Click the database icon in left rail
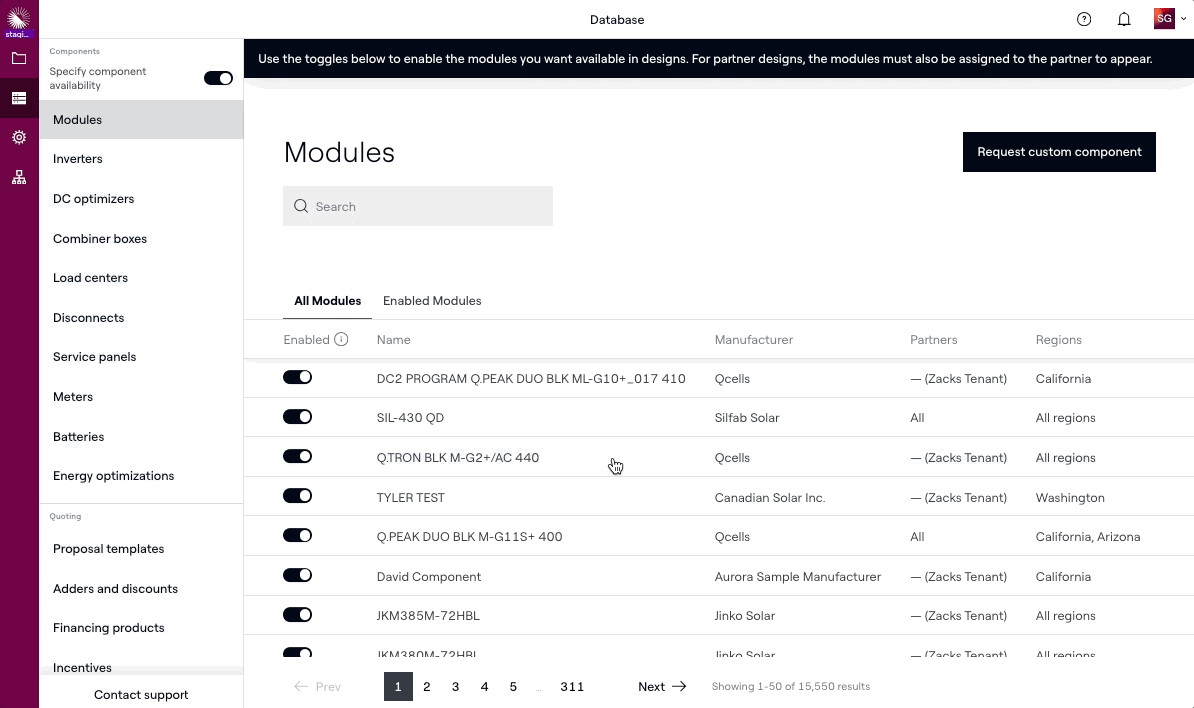The height and width of the screenshot is (708, 1194). (x=19, y=98)
